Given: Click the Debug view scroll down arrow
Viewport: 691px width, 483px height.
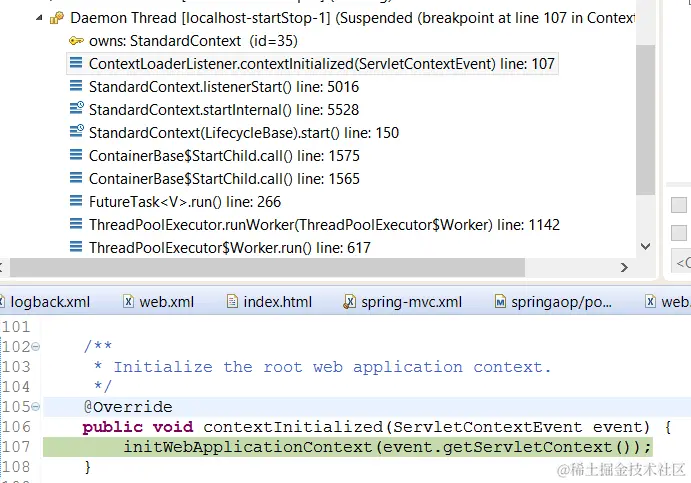Looking at the screenshot, I should pyautogui.click(x=646, y=246).
